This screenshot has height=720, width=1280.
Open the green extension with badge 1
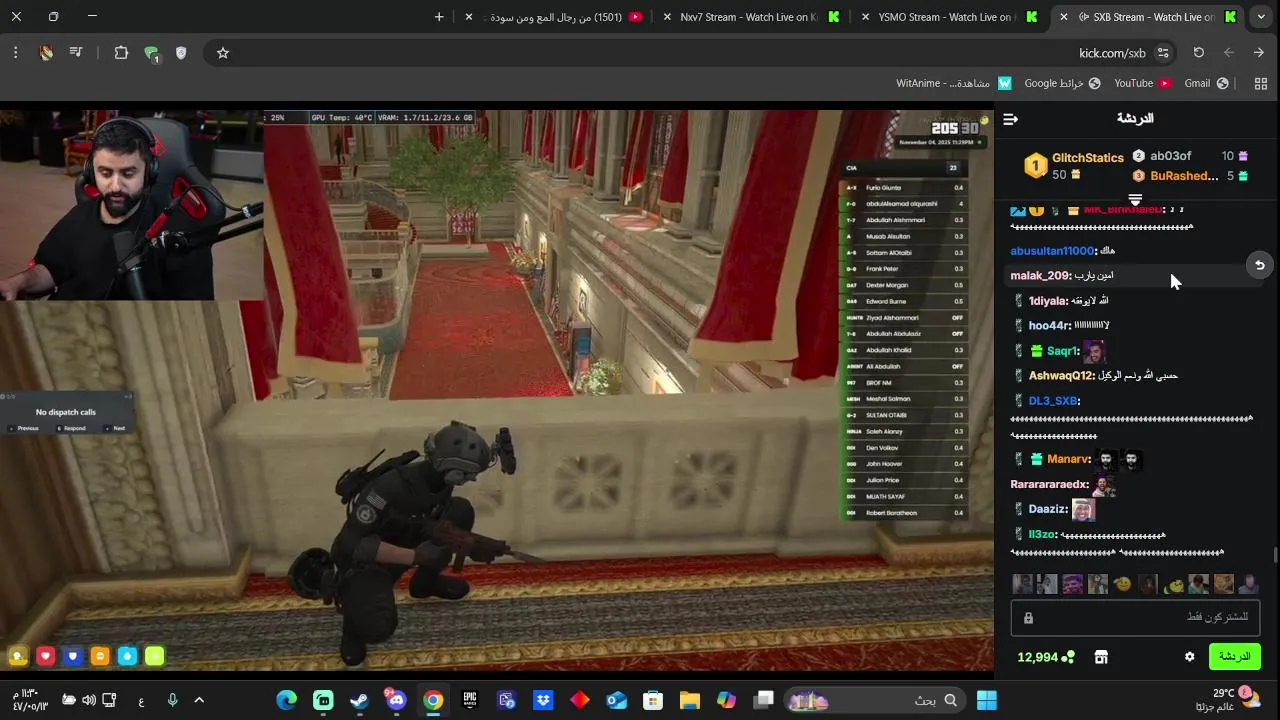point(151,53)
